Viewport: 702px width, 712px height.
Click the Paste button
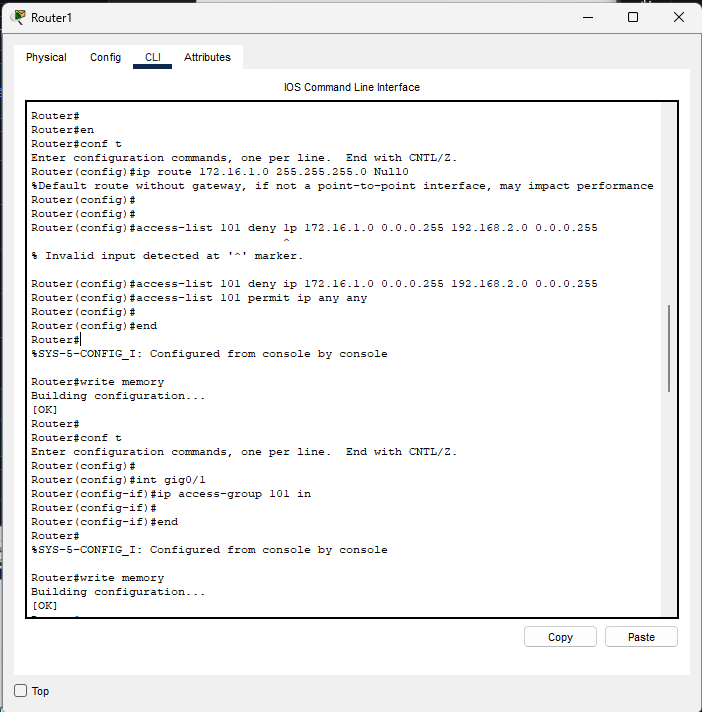(x=641, y=637)
